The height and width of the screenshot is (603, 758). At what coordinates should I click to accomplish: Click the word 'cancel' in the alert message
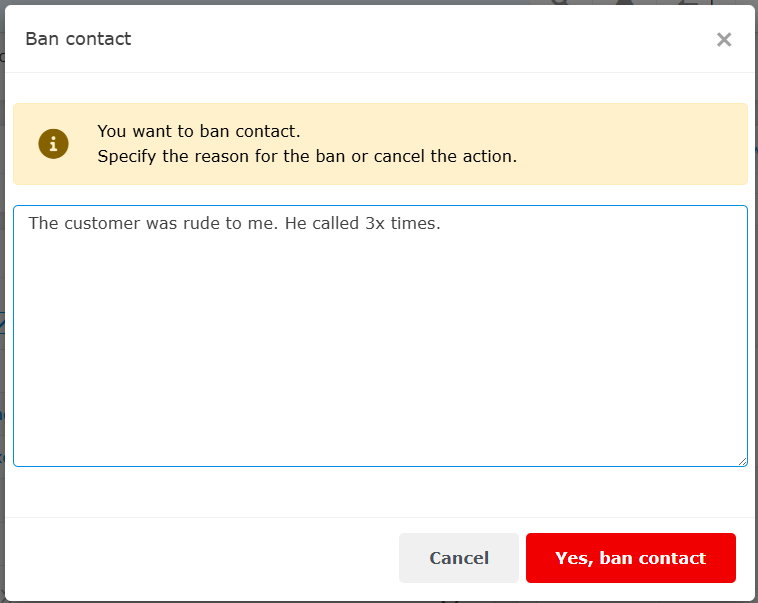coord(412,157)
